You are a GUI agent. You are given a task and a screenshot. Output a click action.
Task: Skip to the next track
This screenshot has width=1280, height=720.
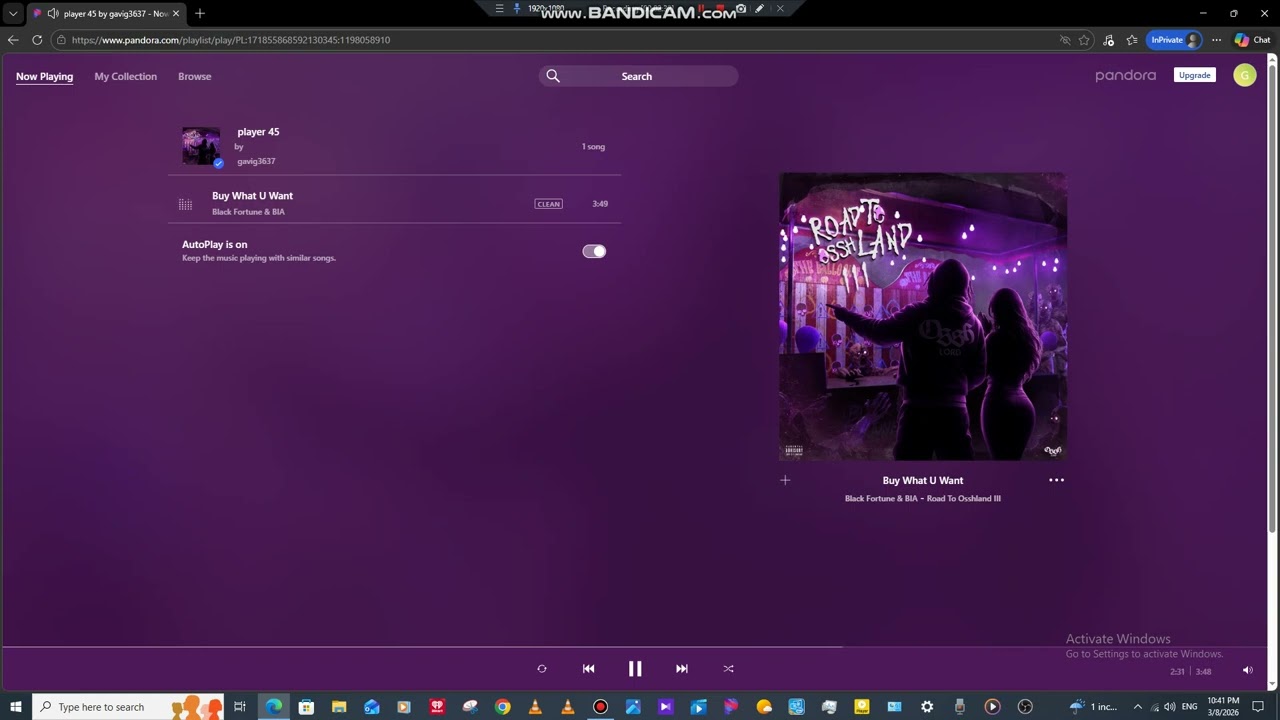(x=682, y=669)
